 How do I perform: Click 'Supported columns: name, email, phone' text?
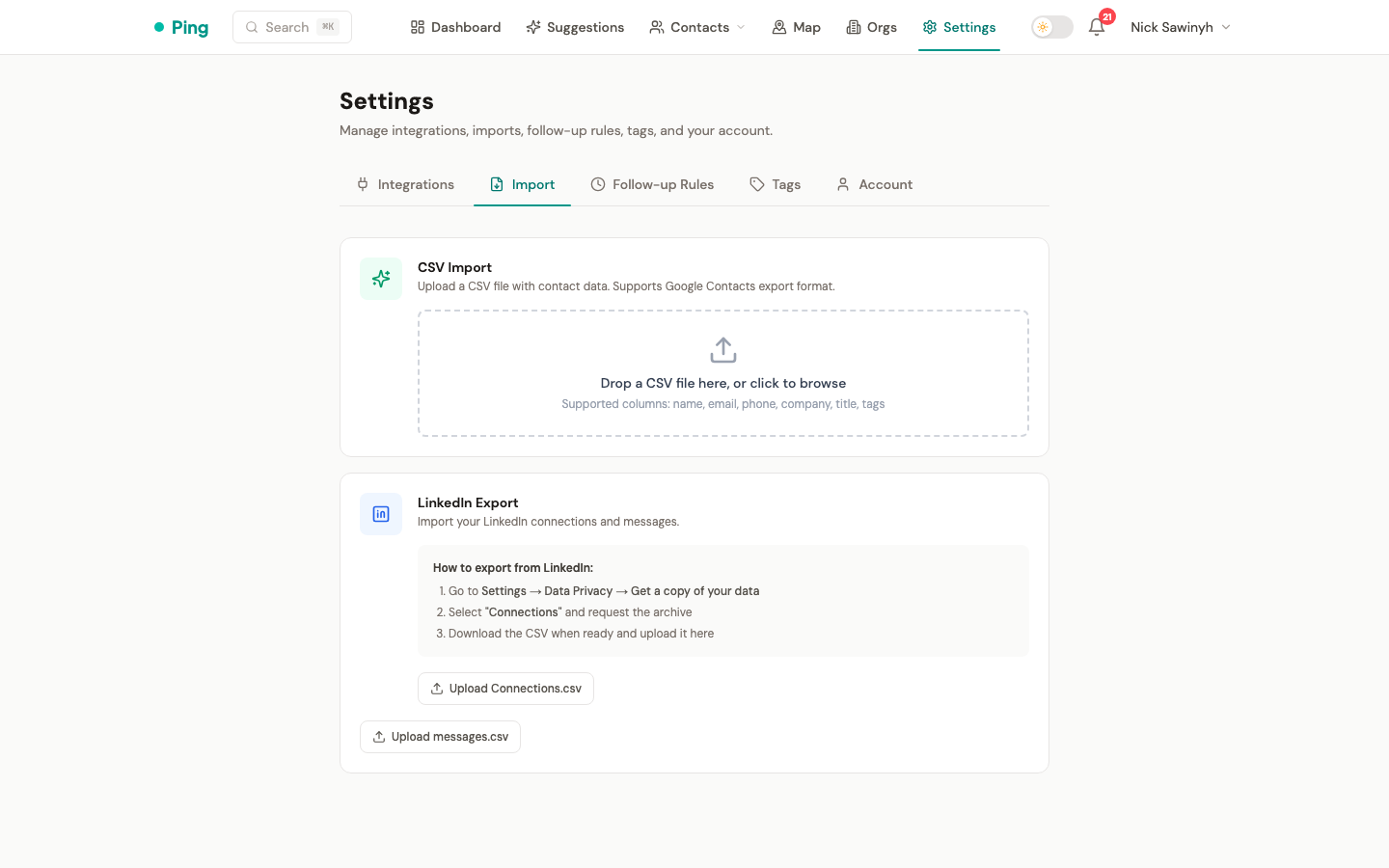[723, 404]
